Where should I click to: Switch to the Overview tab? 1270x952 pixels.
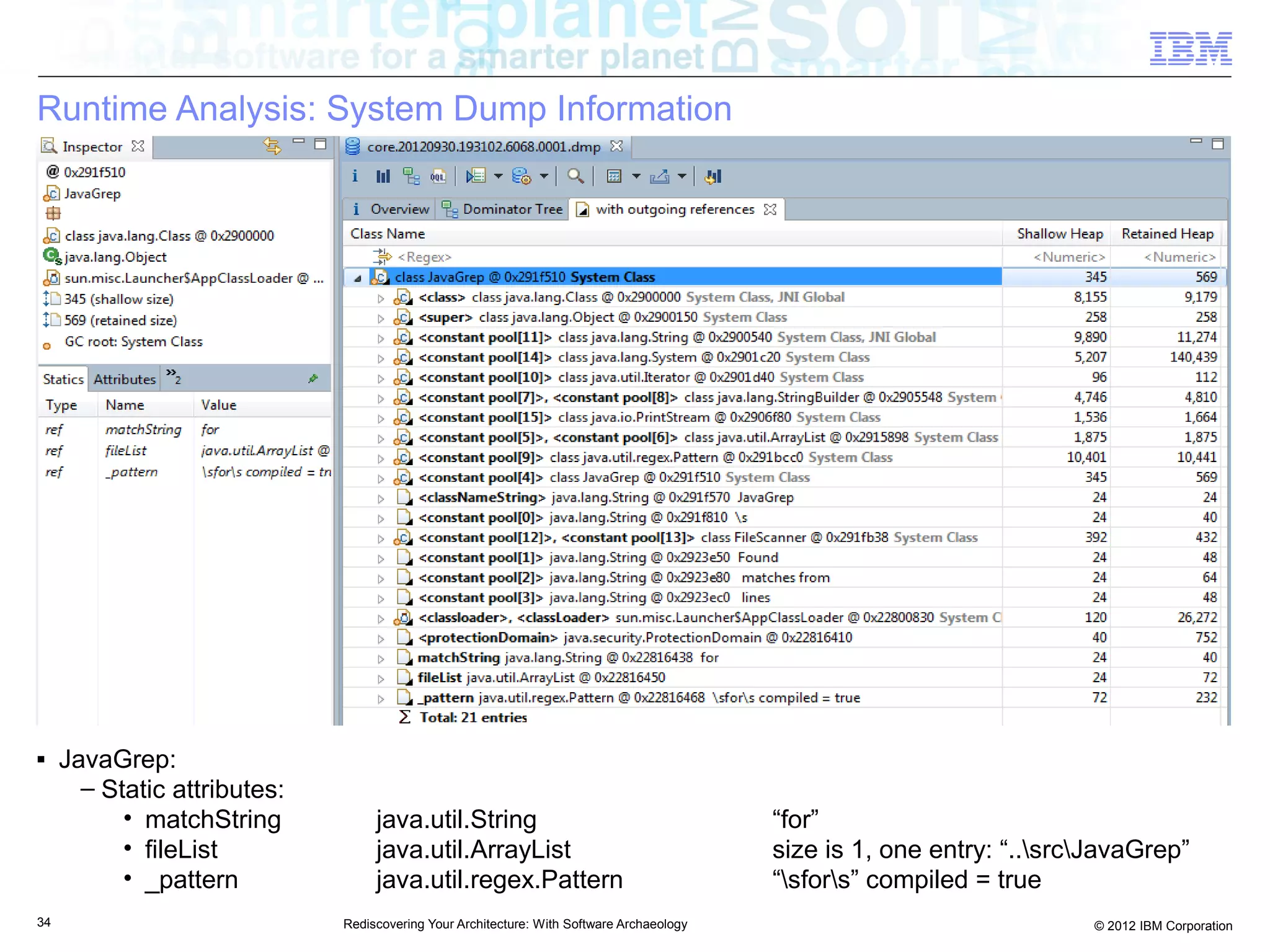tap(390, 210)
